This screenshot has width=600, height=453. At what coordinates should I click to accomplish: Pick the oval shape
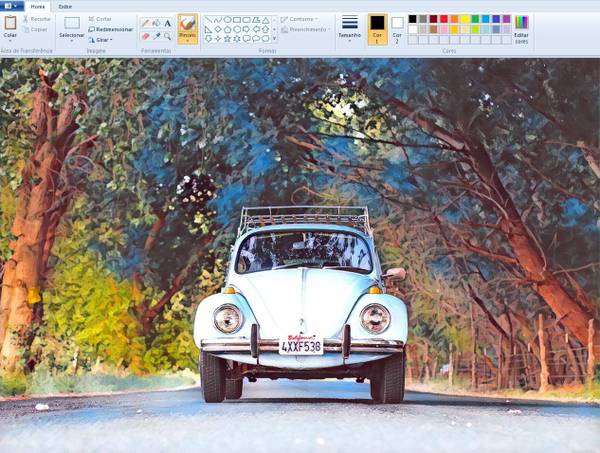[x=228, y=20]
